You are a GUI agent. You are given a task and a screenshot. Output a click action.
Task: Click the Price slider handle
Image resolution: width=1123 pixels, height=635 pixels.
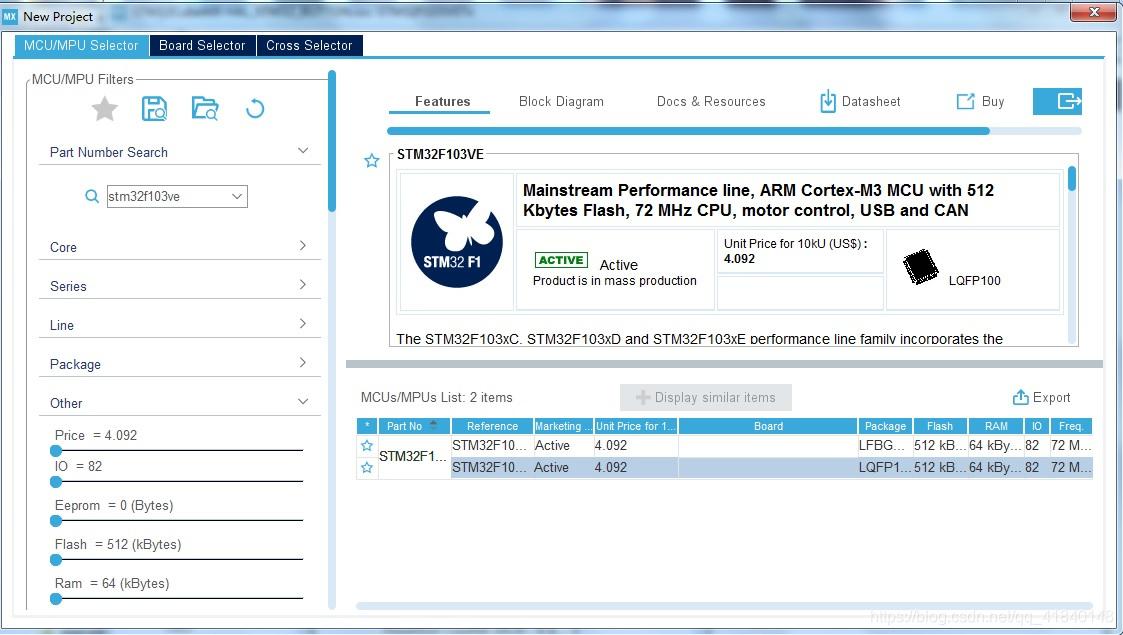[56, 450]
